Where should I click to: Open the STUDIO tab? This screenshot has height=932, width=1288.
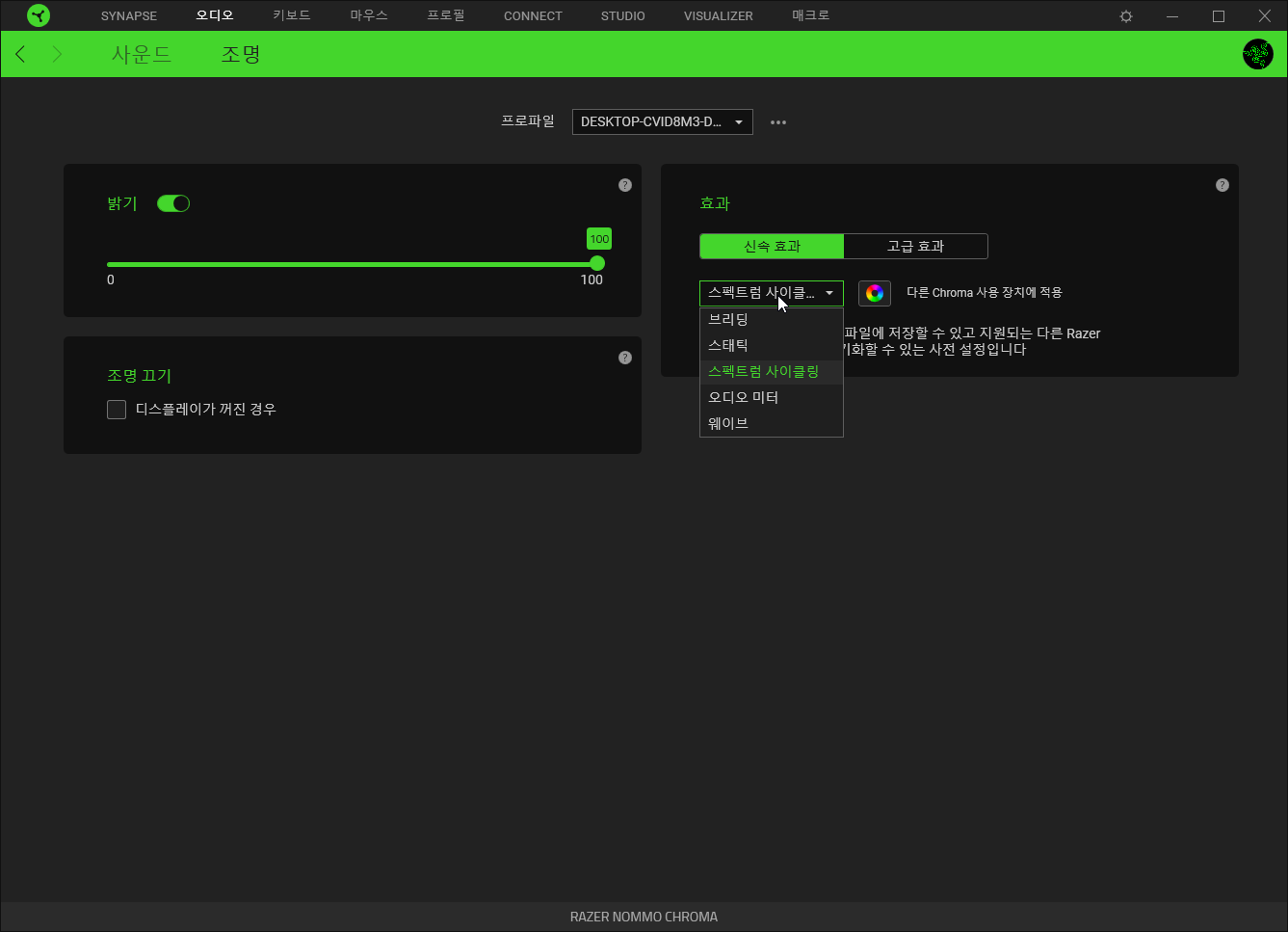[x=623, y=16]
